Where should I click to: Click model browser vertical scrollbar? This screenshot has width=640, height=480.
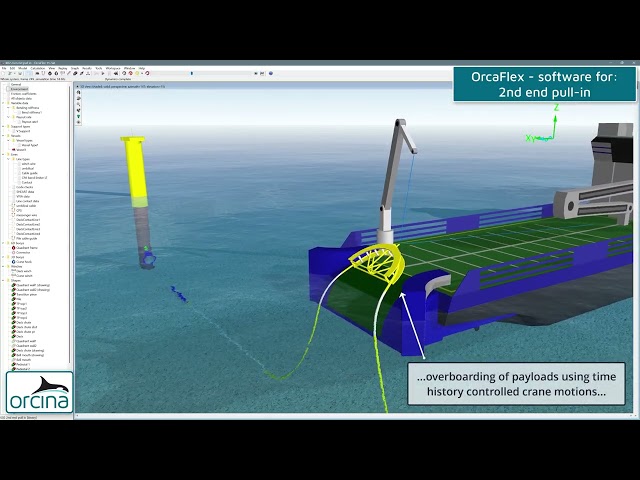click(x=71, y=225)
